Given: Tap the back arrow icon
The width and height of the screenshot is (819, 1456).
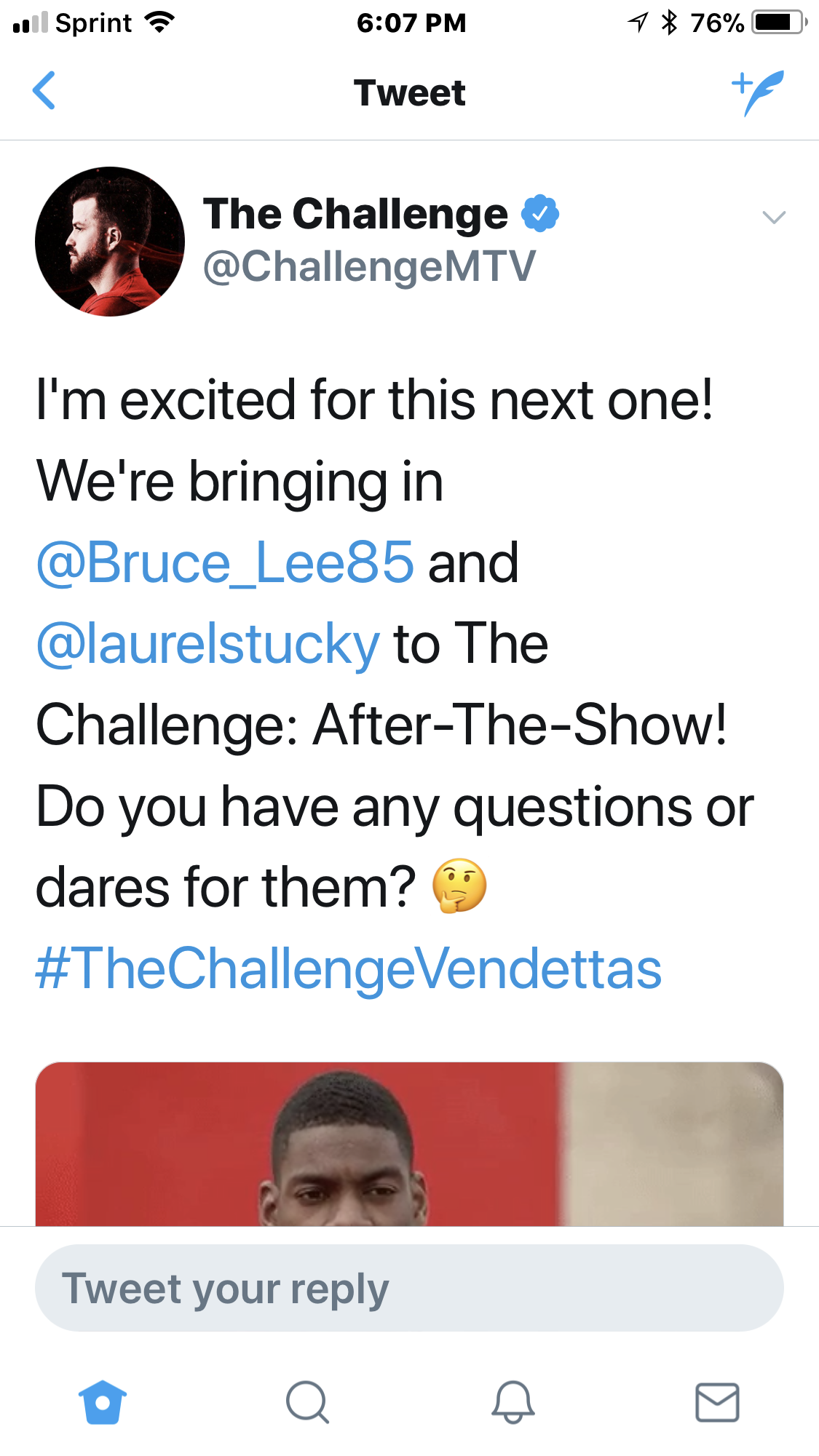Looking at the screenshot, I should tap(44, 91).
